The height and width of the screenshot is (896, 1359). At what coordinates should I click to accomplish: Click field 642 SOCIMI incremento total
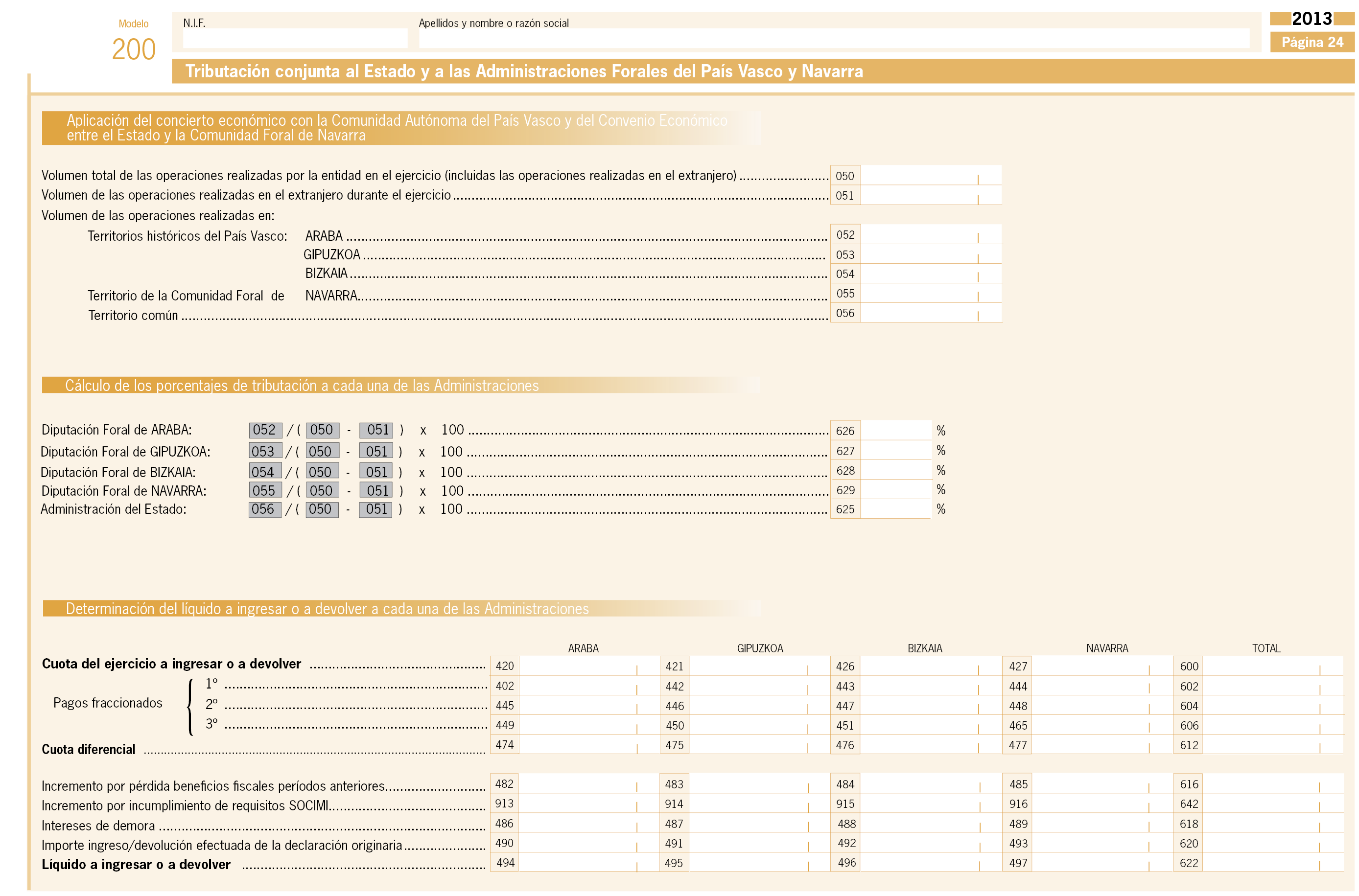(1273, 804)
